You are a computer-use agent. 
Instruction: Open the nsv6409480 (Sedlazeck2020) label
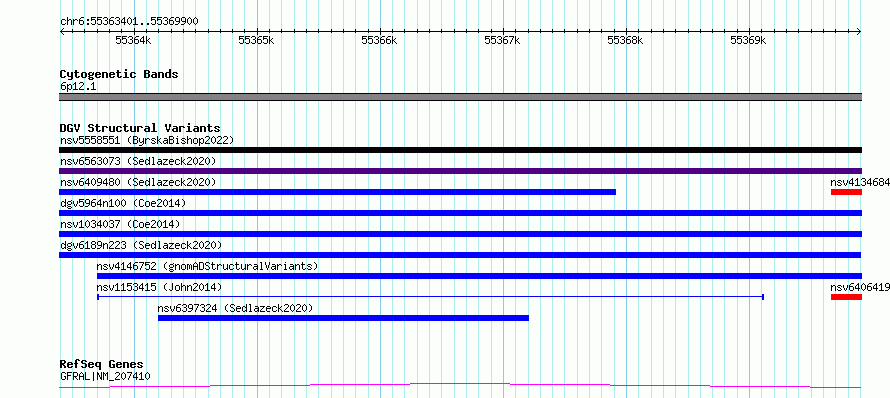[138, 182]
